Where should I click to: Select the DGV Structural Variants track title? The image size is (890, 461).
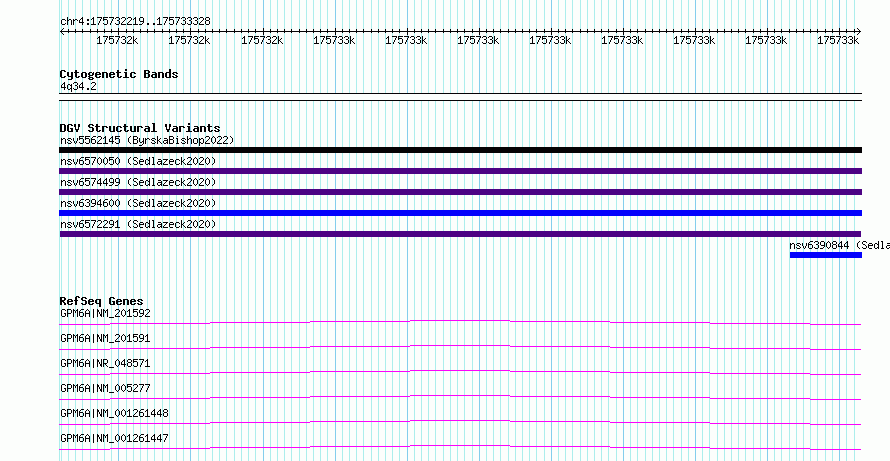[140, 128]
